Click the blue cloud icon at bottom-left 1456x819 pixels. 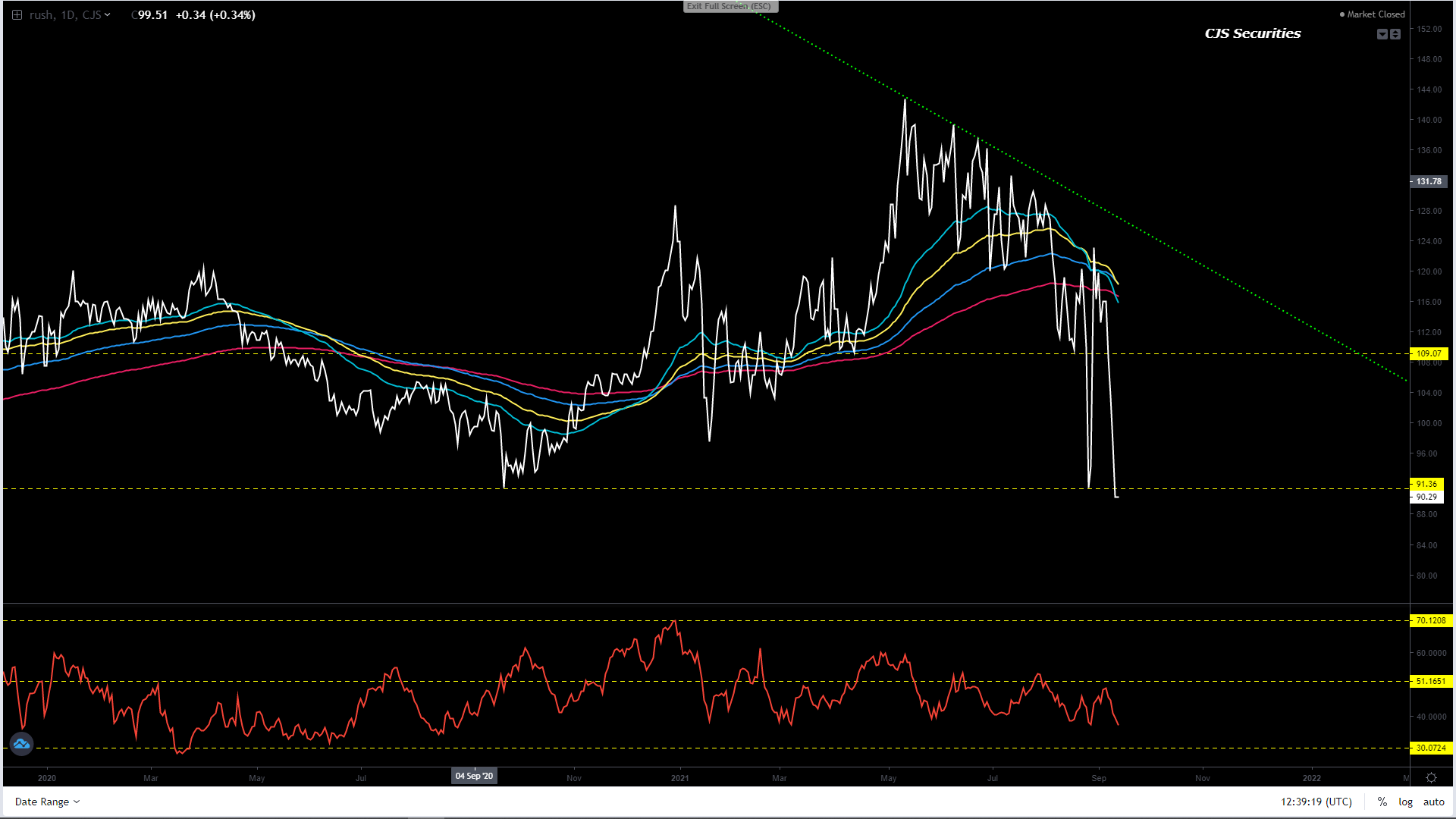(x=21, y=744)
